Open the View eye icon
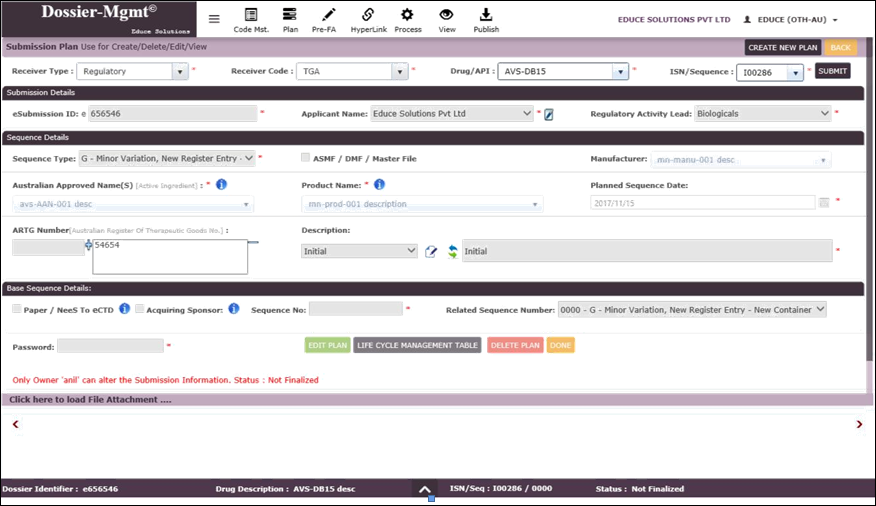Viewport: 876px width, 506px height. 446,15
